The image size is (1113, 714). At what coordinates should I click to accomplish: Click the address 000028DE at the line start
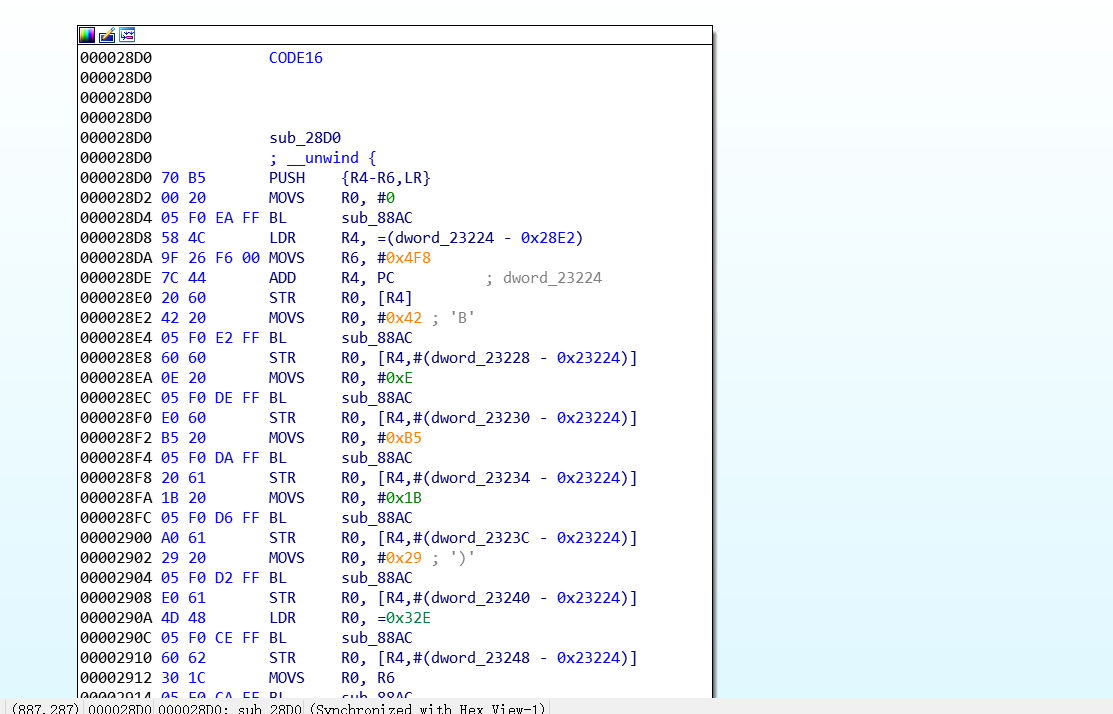point(116,278)
